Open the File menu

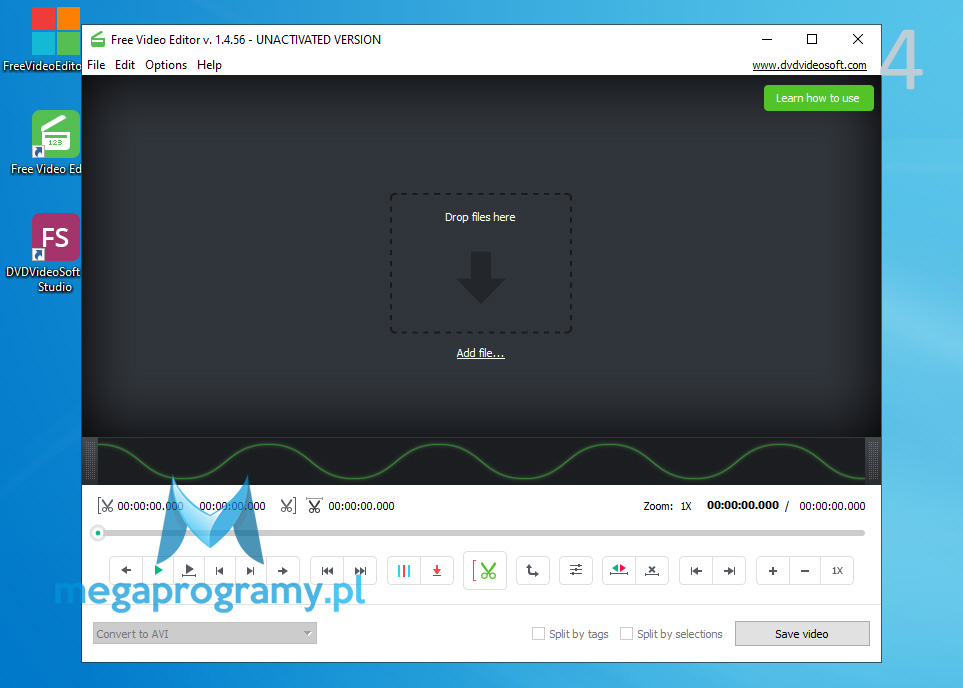[96, 65]
